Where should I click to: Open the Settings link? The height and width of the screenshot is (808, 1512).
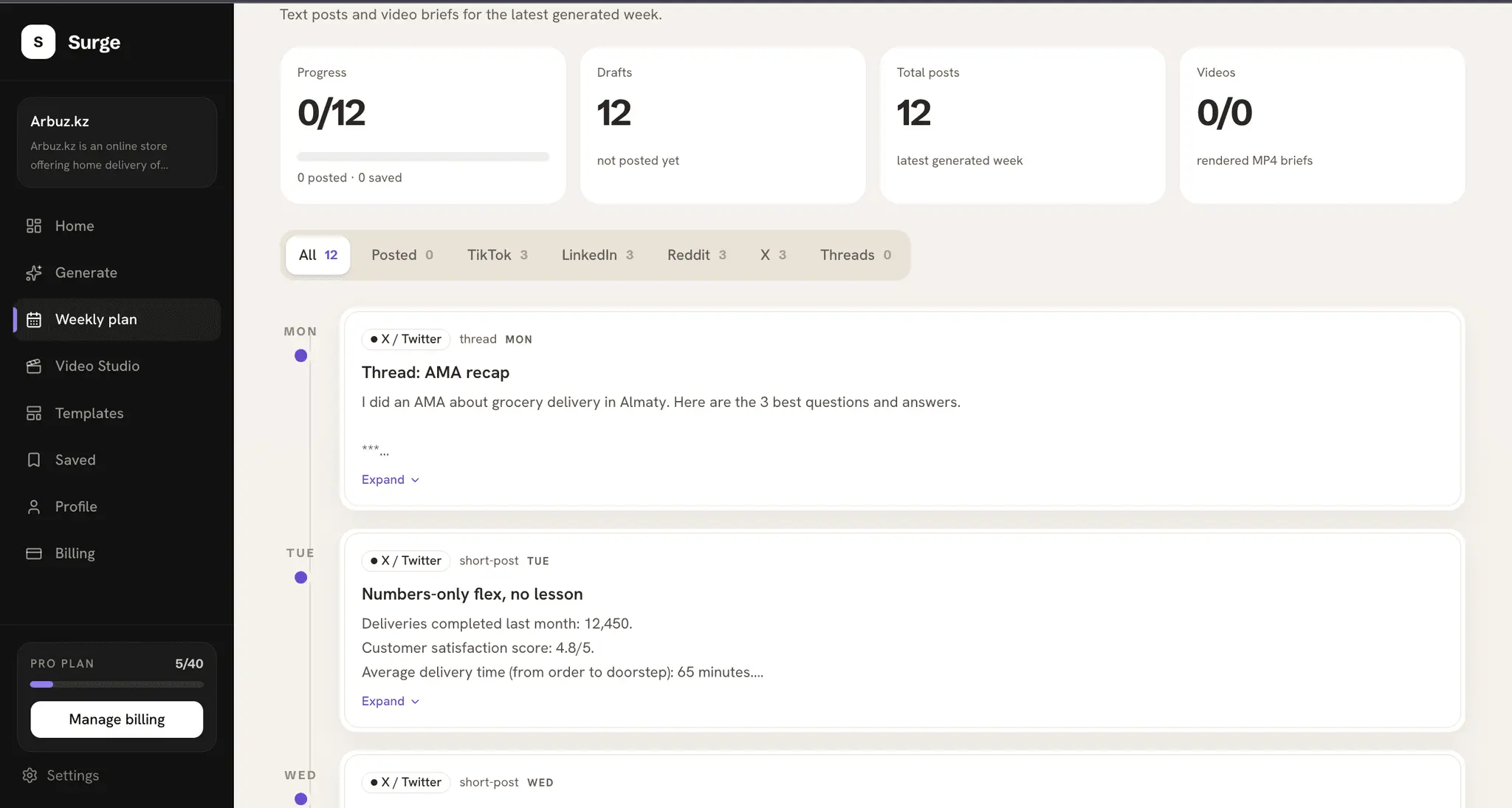point(61,776)
